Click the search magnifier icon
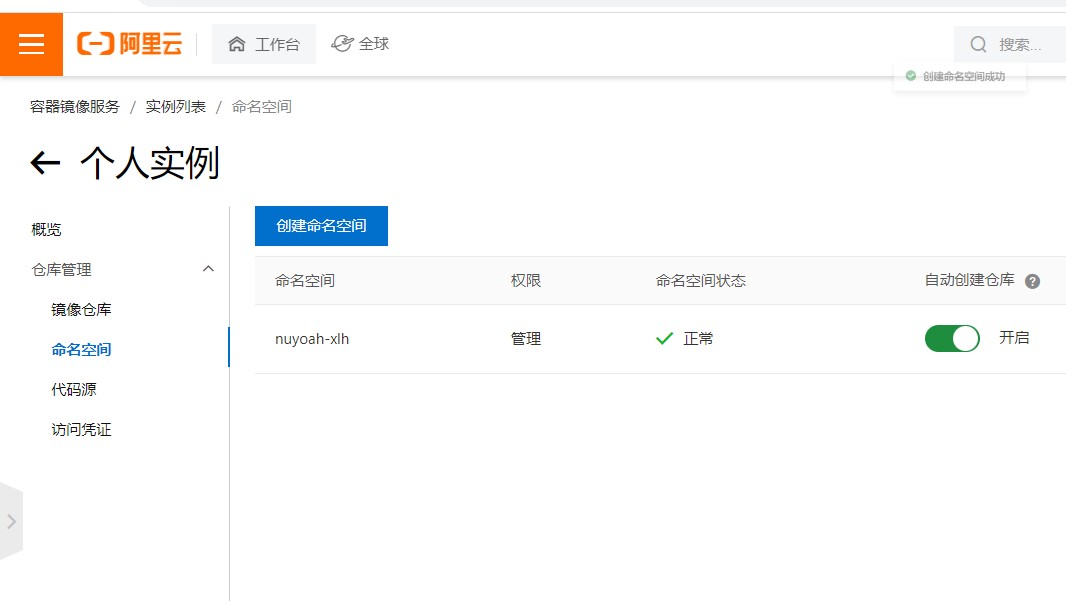The image size is (1066, 601). coord(978,45)
